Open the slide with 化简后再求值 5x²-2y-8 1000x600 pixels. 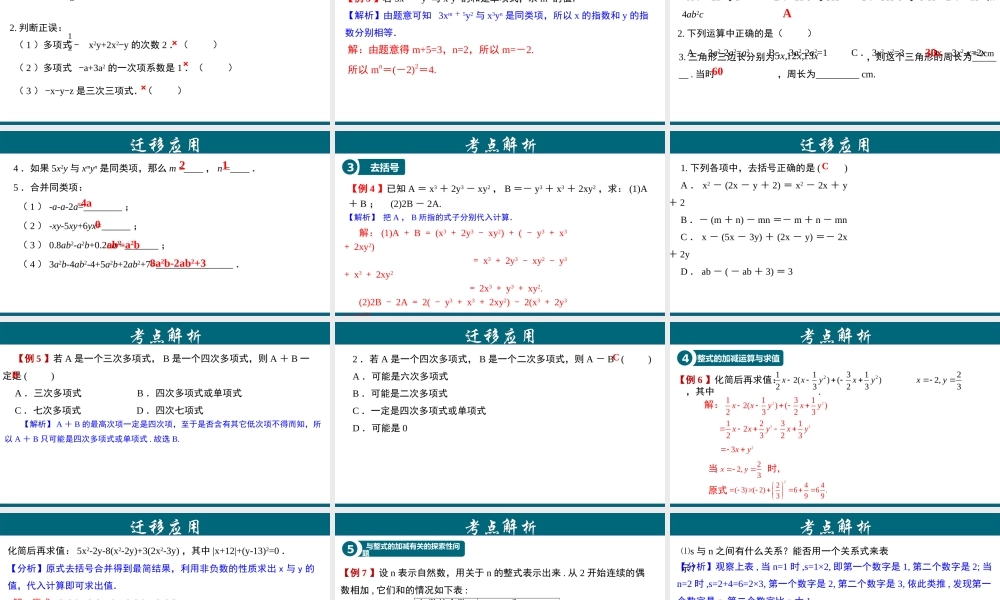[165, 556]
